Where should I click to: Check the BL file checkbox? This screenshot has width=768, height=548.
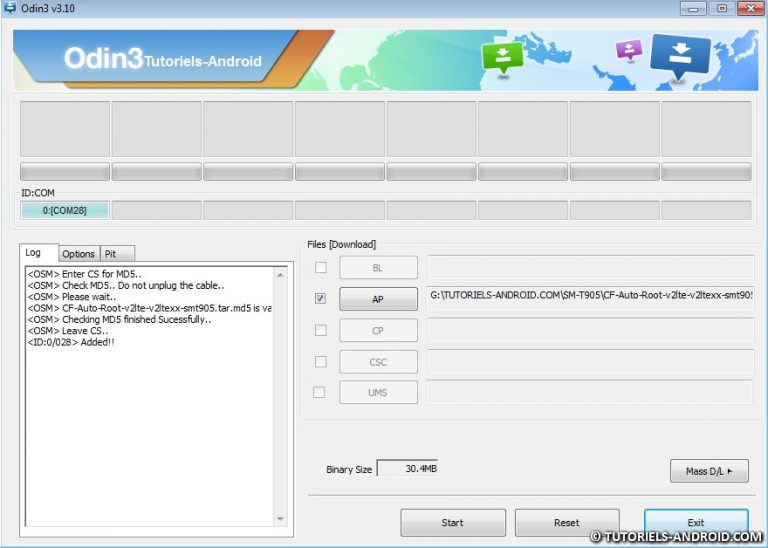320,267
